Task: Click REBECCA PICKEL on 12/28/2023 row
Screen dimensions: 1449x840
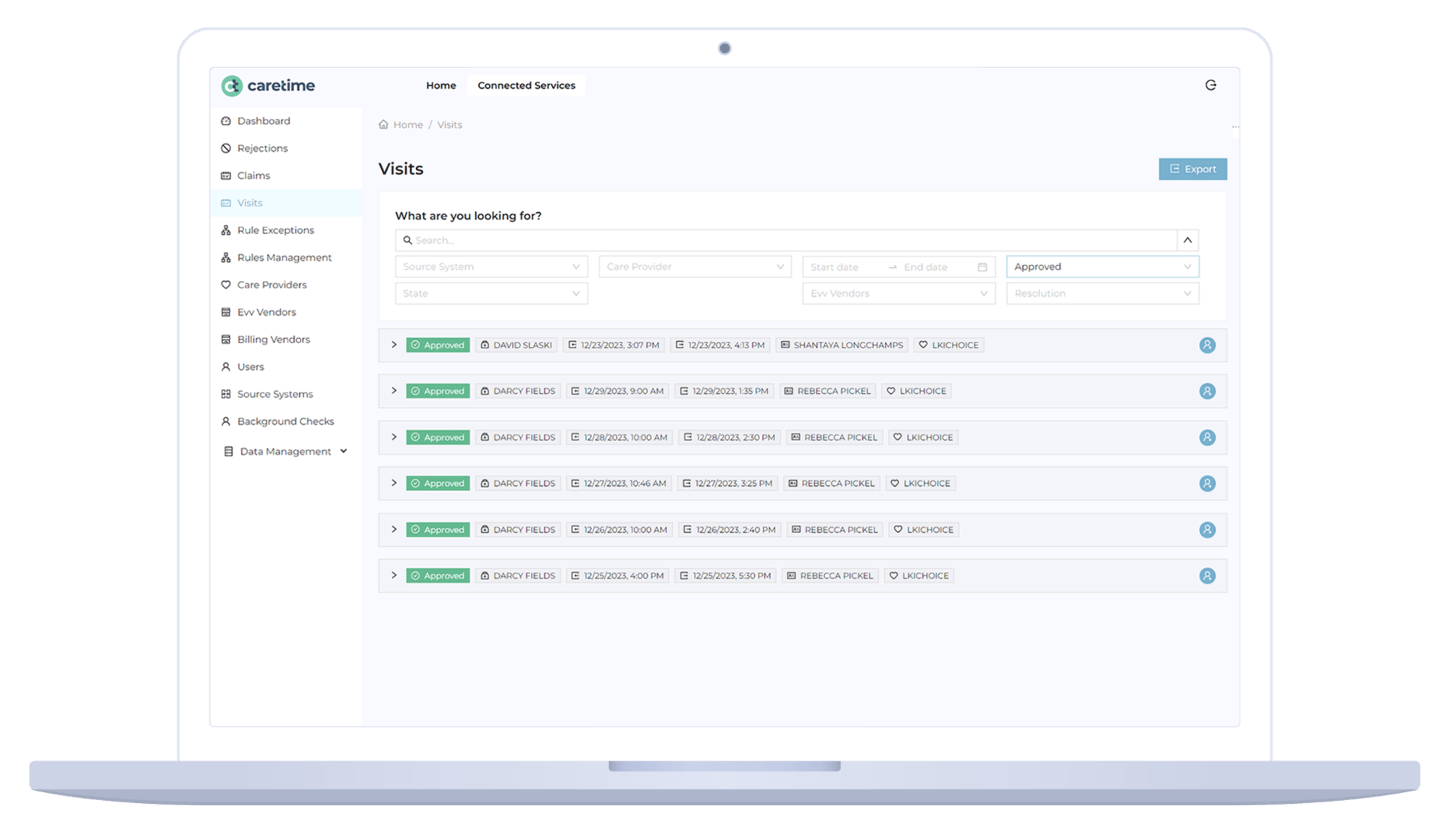Action: tap(835, 437)
